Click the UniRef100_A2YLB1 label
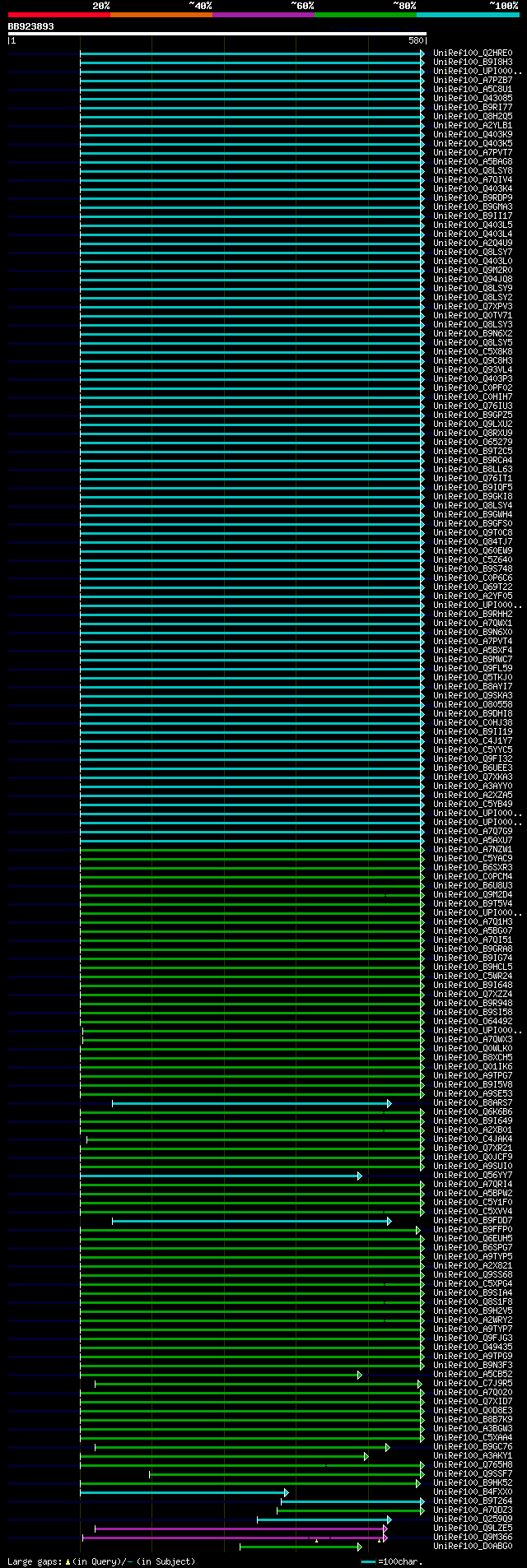527x1568 pixels. pyautogui.click(x=473, y=126)
